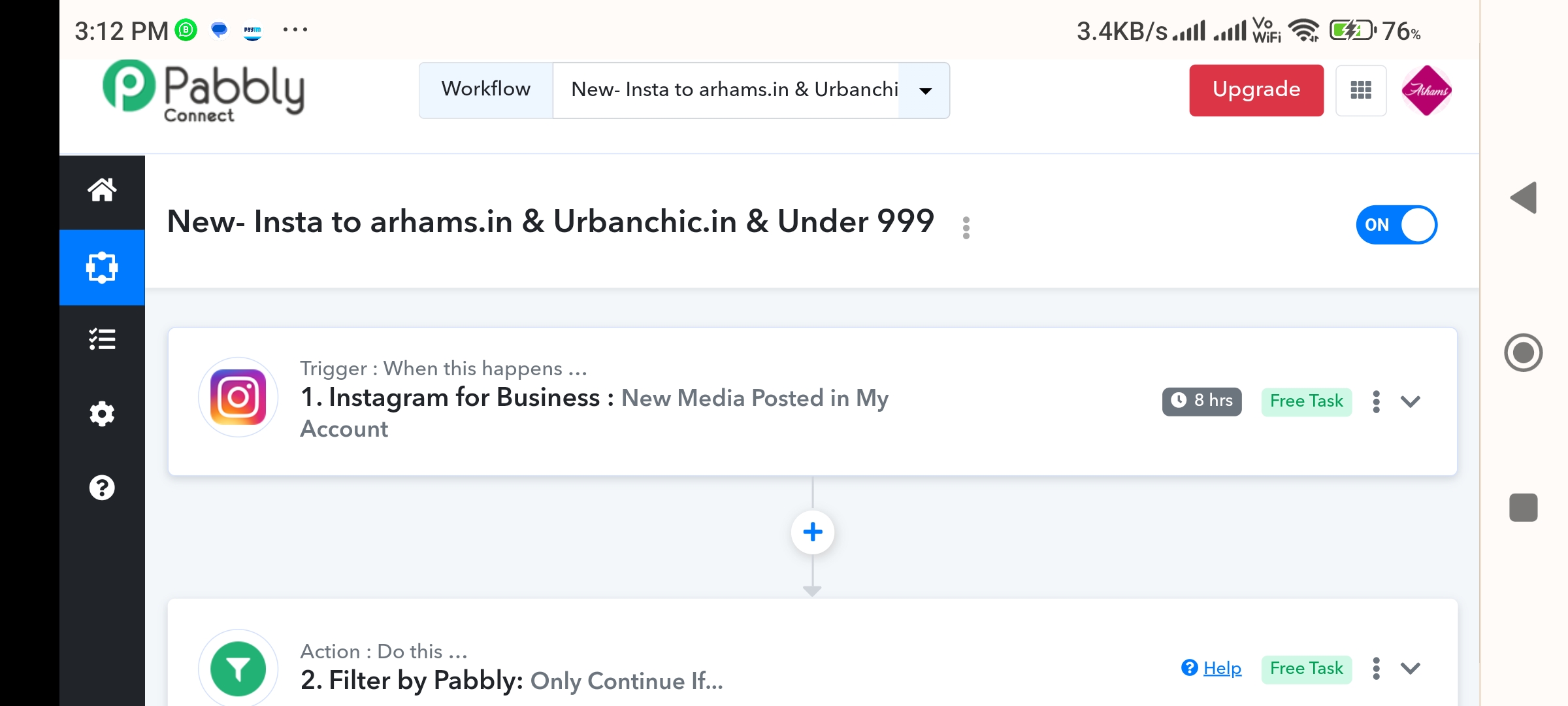1568x706 pixels.
Task: Open the workflow selector dropdown arrow
Action: tap(925, 91)
